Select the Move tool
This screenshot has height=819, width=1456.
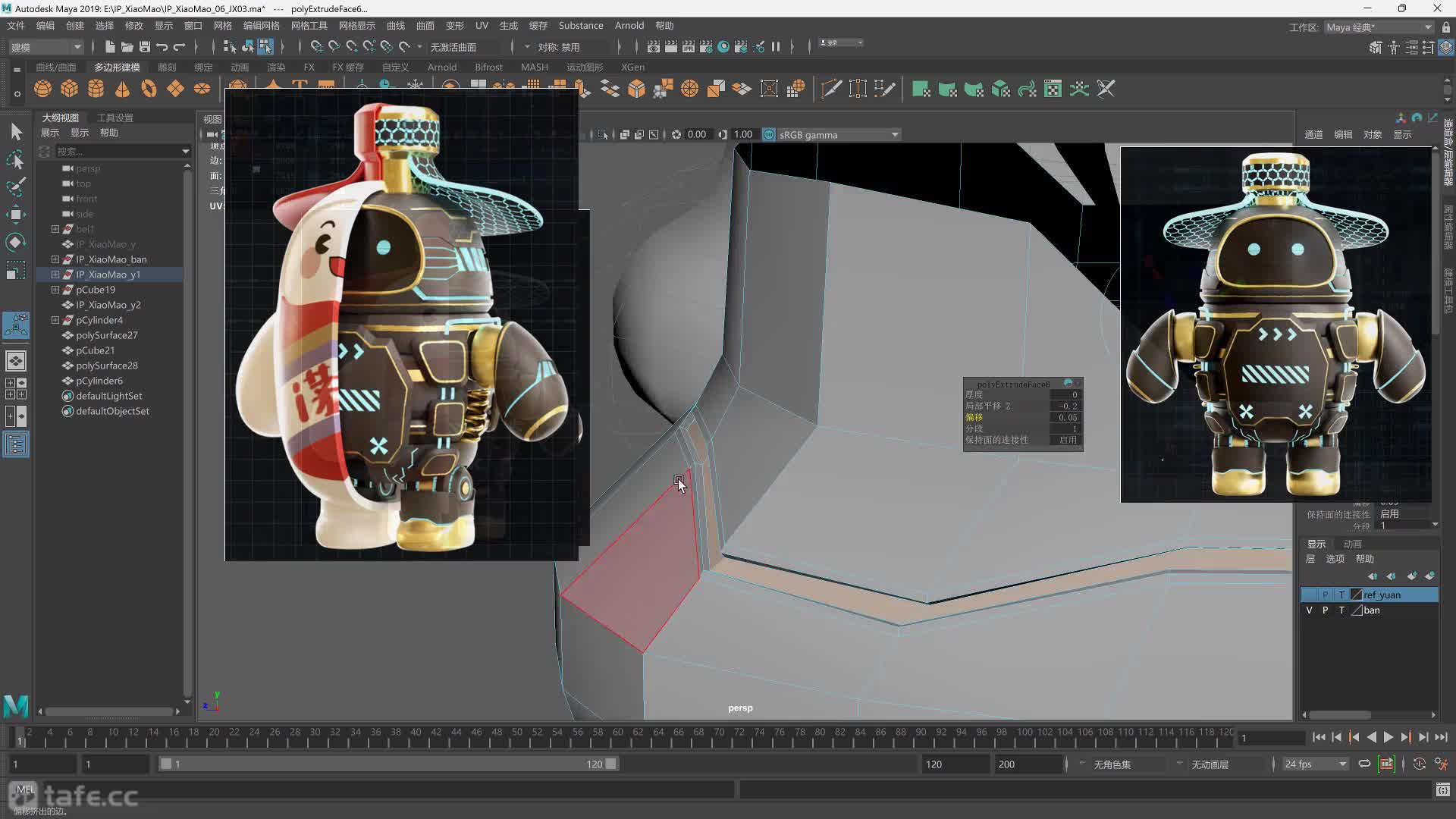point(16,215)
